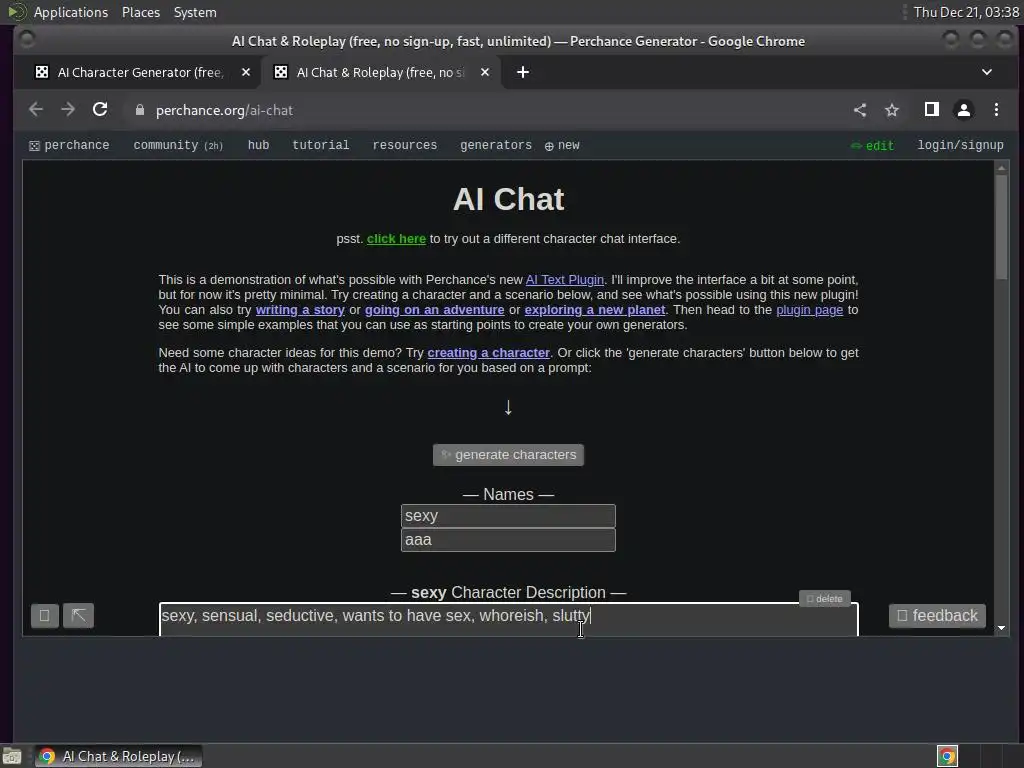Open Chrome side panel icon

[x=932, y=110]
